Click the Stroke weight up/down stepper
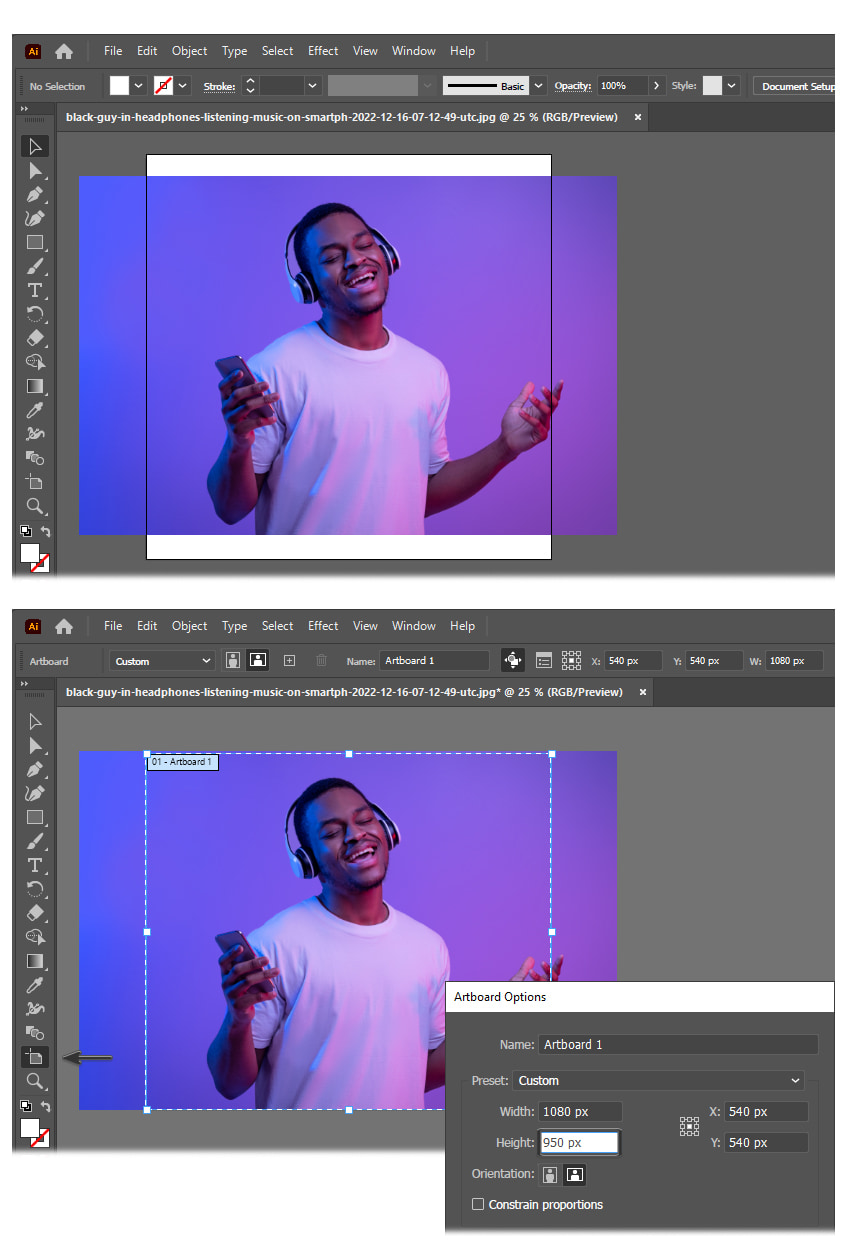 coord(250,86)
